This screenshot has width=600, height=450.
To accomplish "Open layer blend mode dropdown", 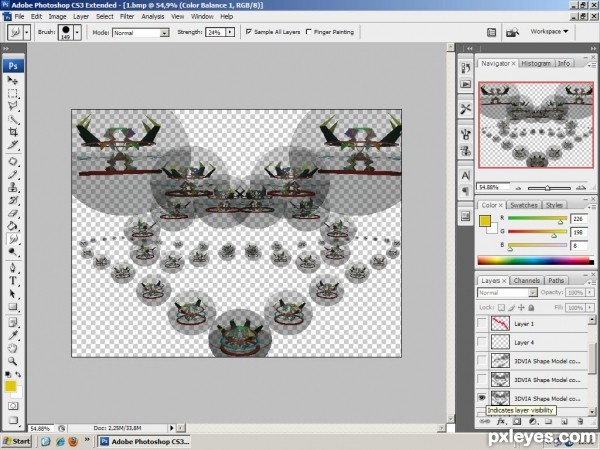I will pyautogui.click(x=533, y=293).
